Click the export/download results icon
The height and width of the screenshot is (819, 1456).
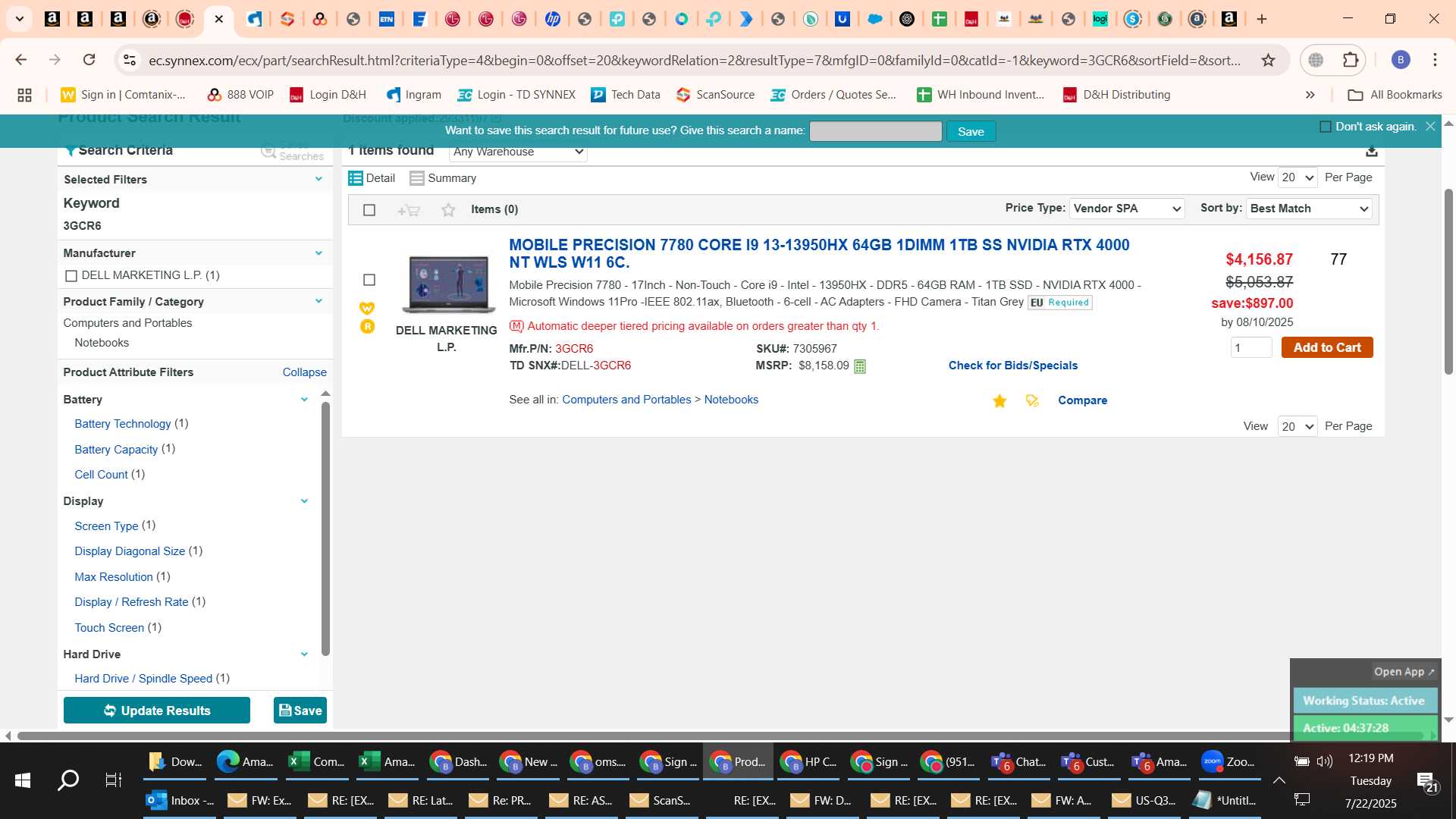(x=1371, y=152)
